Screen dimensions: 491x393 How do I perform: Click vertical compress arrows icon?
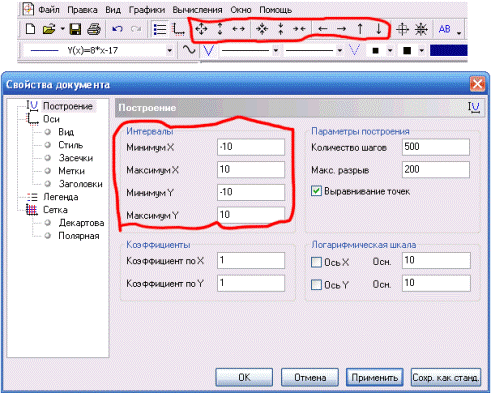[281, 29]
